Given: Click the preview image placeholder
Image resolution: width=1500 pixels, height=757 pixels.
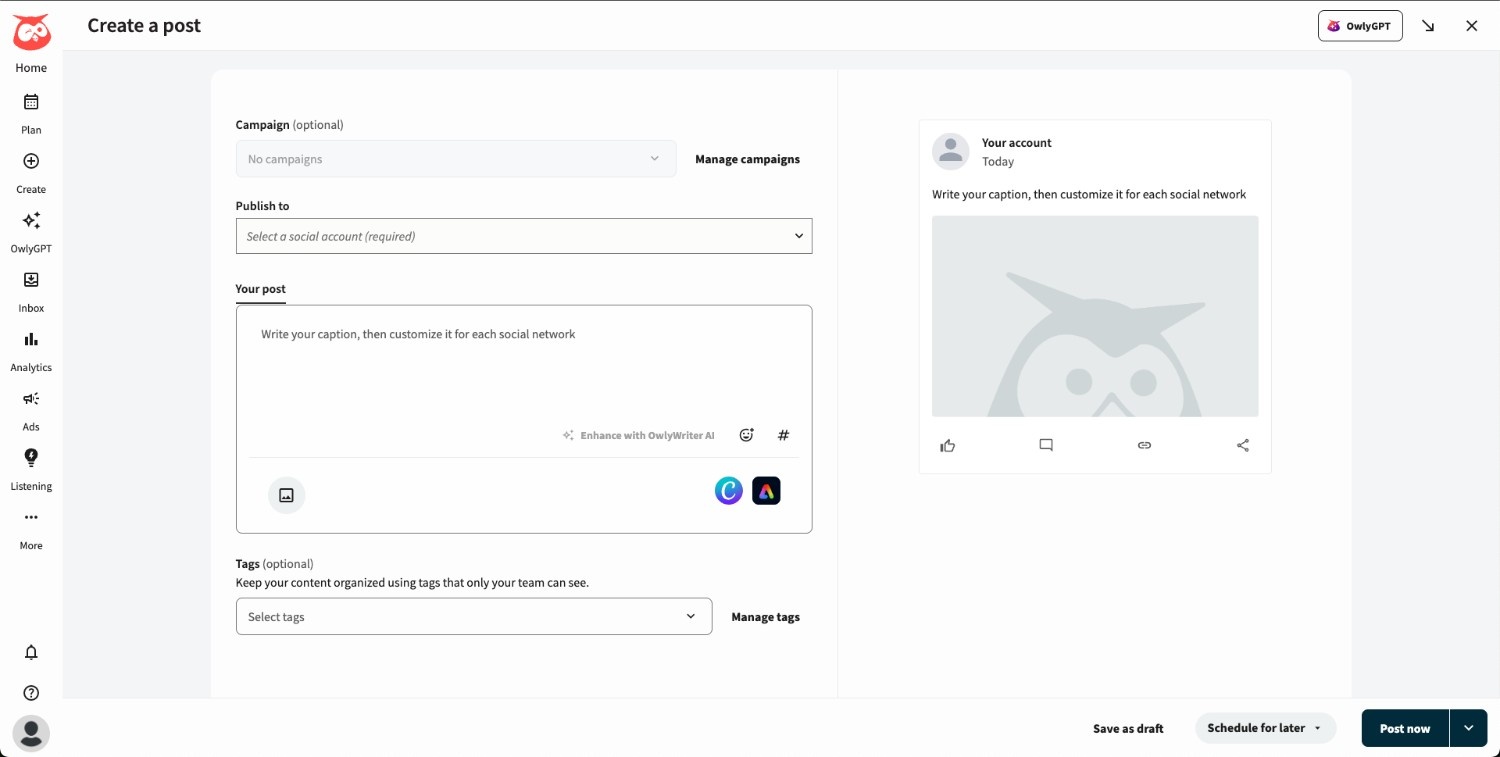Looking at the screenshot, I should pyautogui.click(x=1095, y=316).
